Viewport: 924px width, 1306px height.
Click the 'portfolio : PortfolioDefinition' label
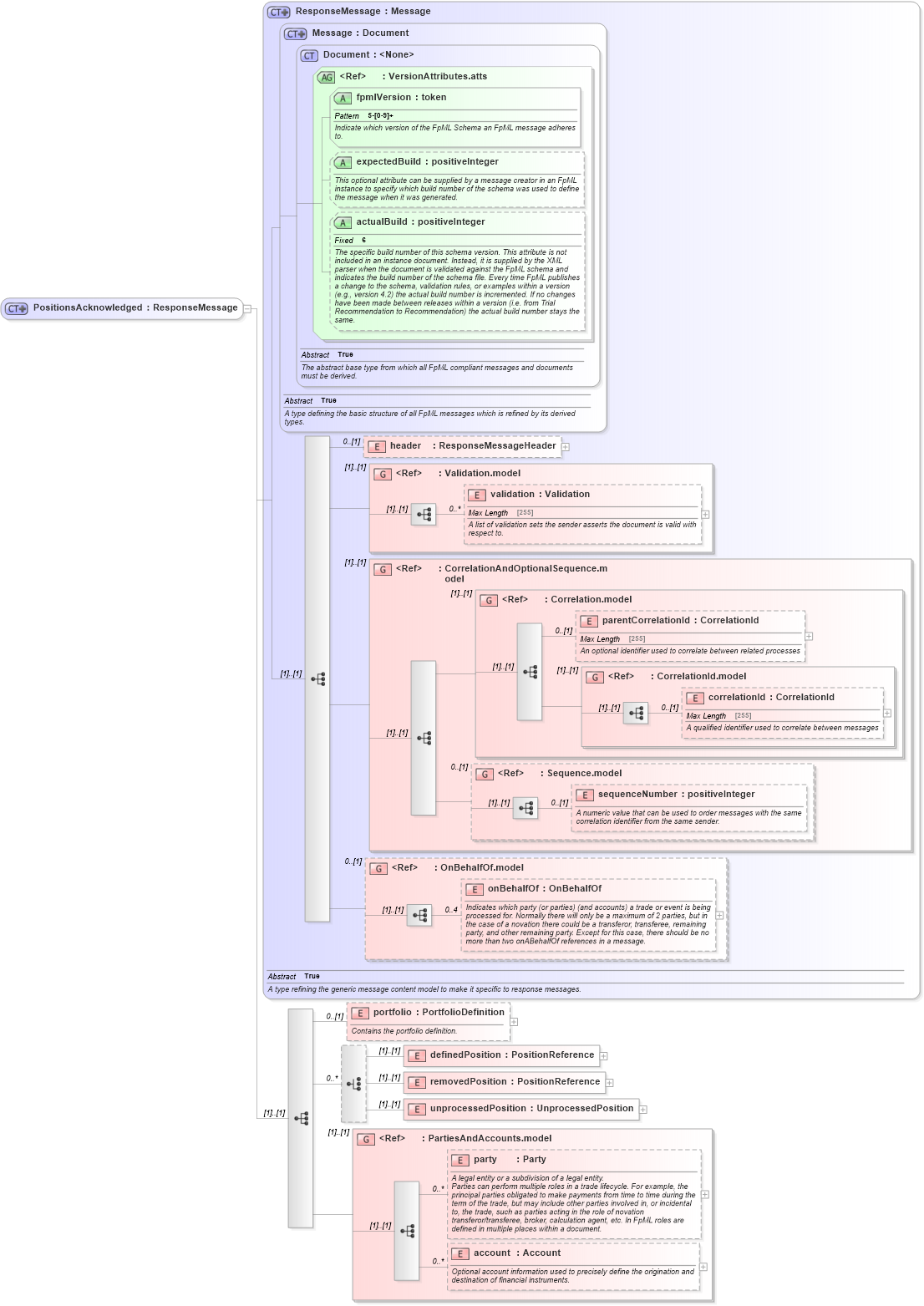coord(439,1013)
